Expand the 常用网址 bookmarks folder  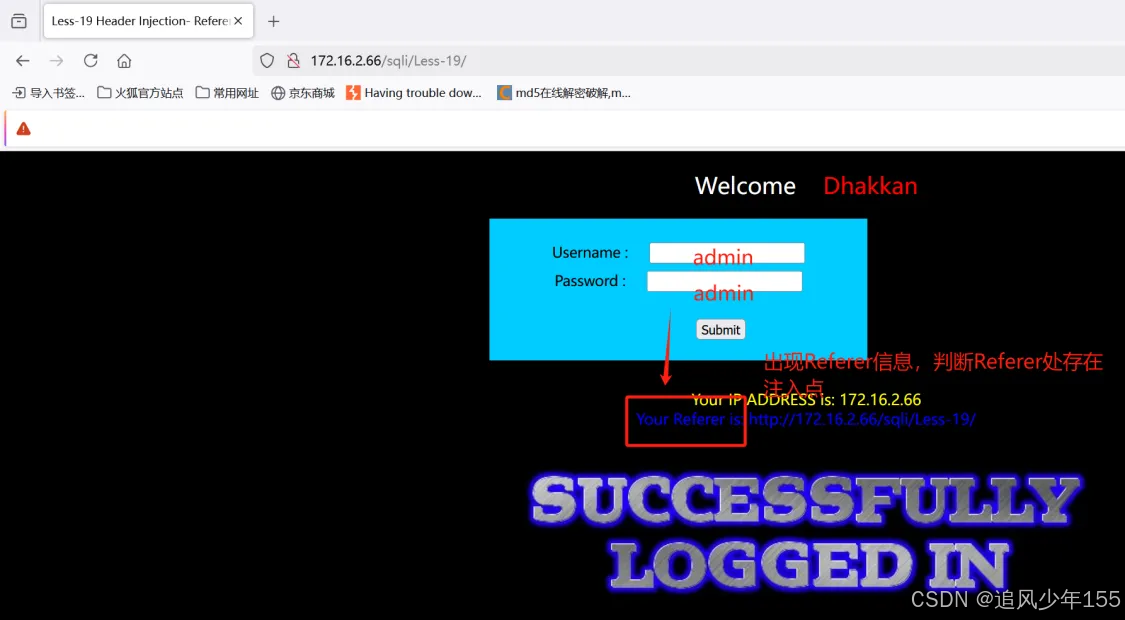click(x=226, y=92)
